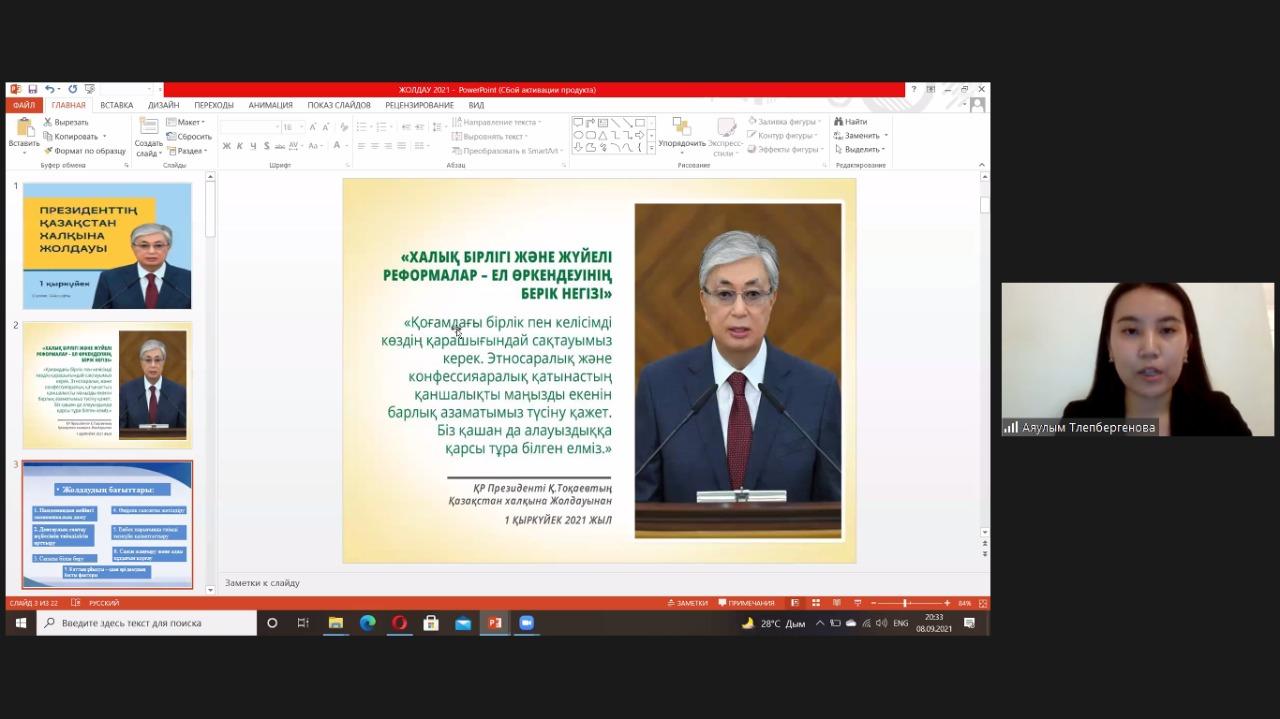
Task: Open the АНИМАЦИЯ ribbon tab
Action: [270, 105]
